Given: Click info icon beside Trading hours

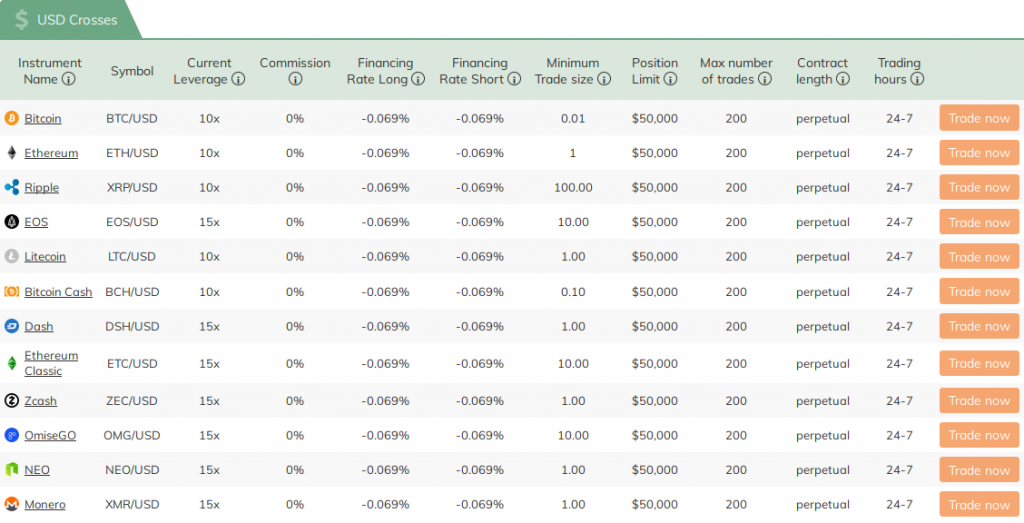Looking at the screenshot, I should [x=917, y=80].
